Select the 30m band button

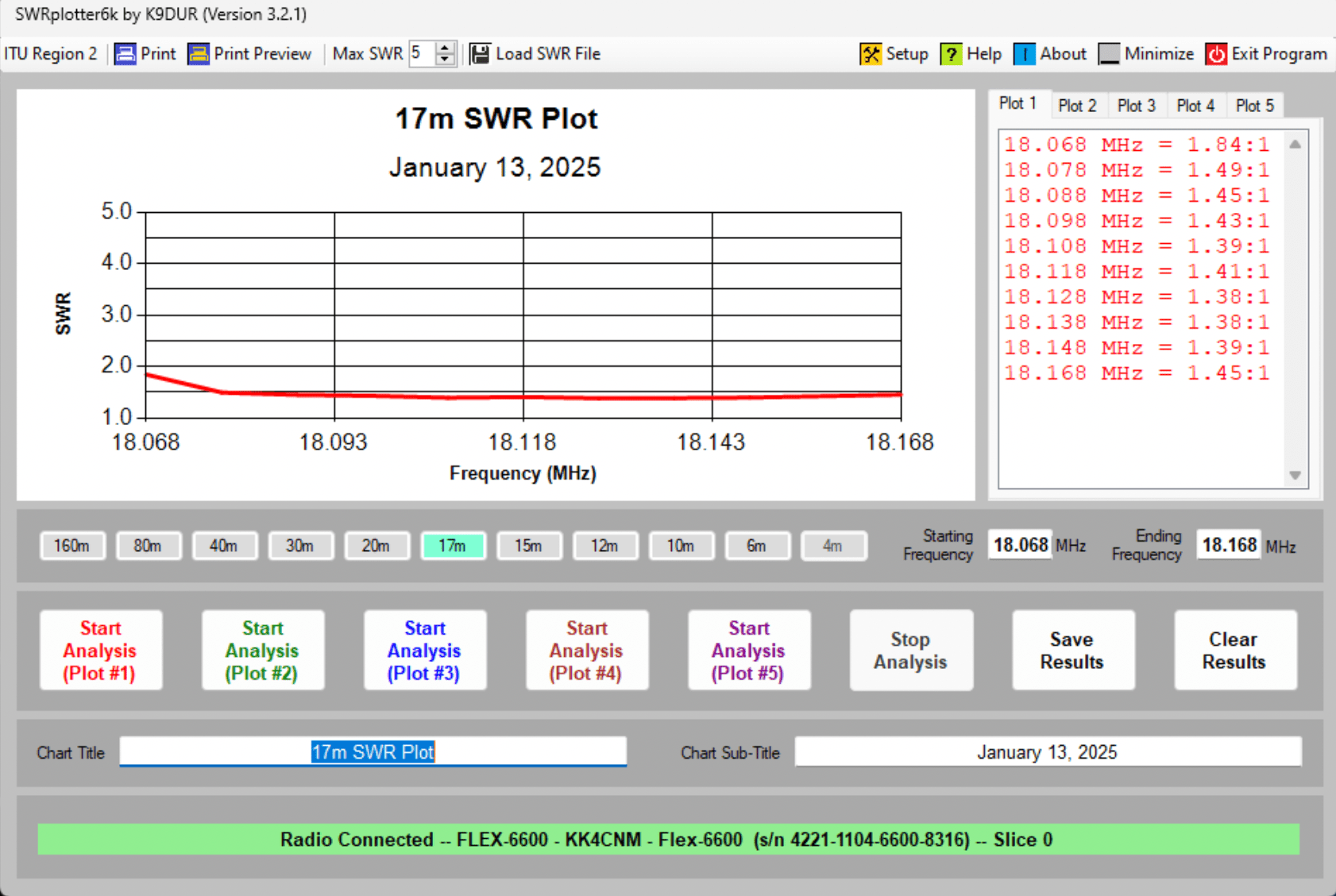pyautogui.click(x=300, y=546)
